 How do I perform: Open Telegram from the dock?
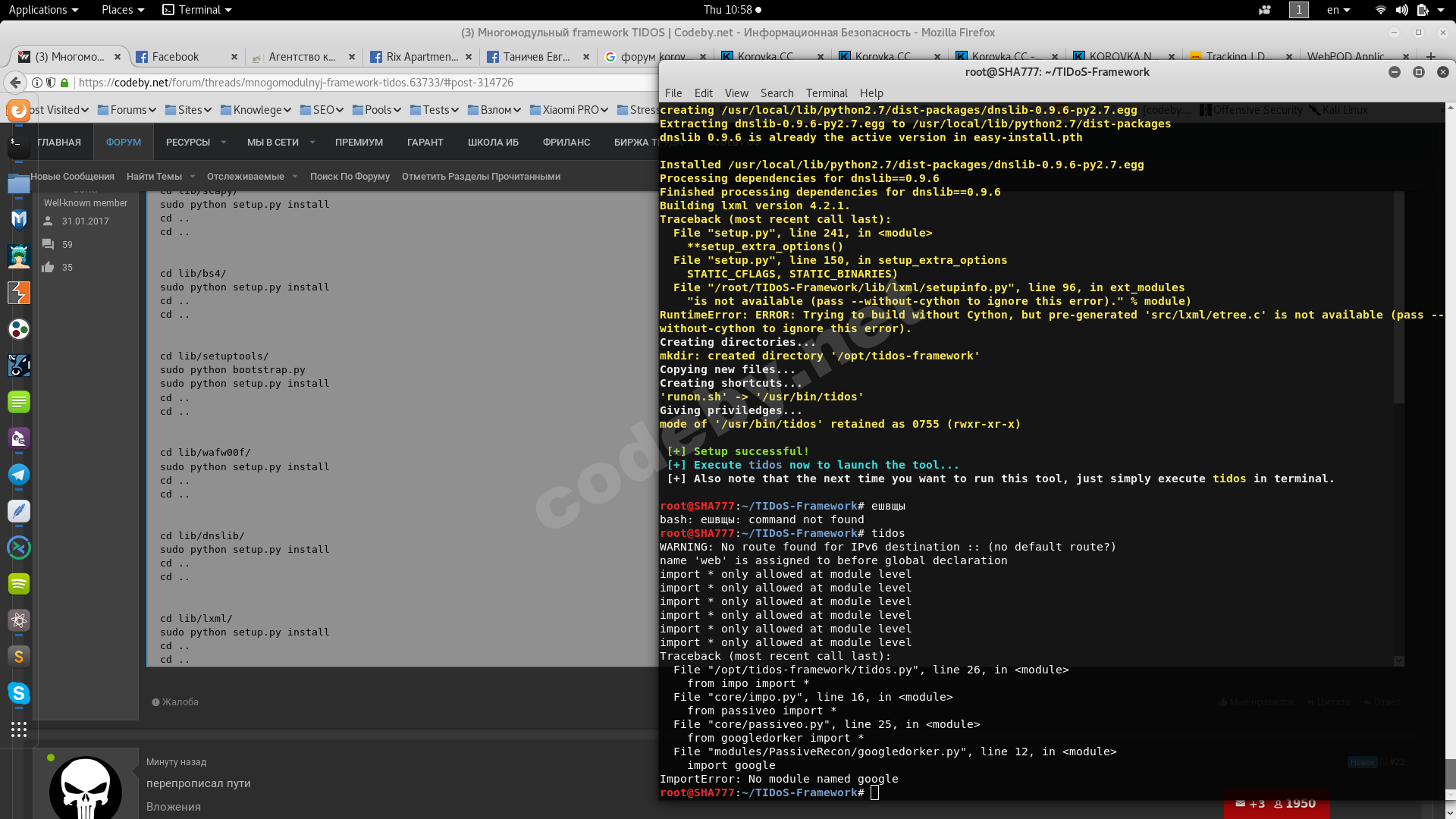[19, 475]
